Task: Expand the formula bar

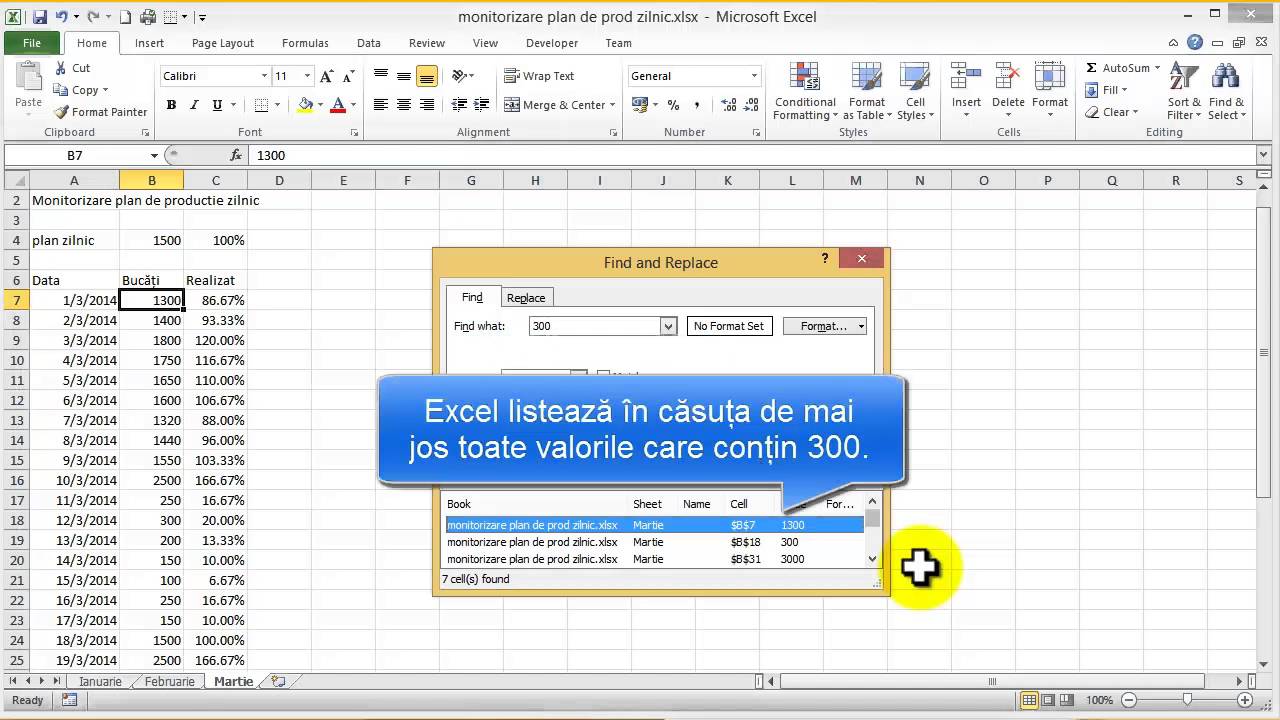Action: click(1264, 155)
